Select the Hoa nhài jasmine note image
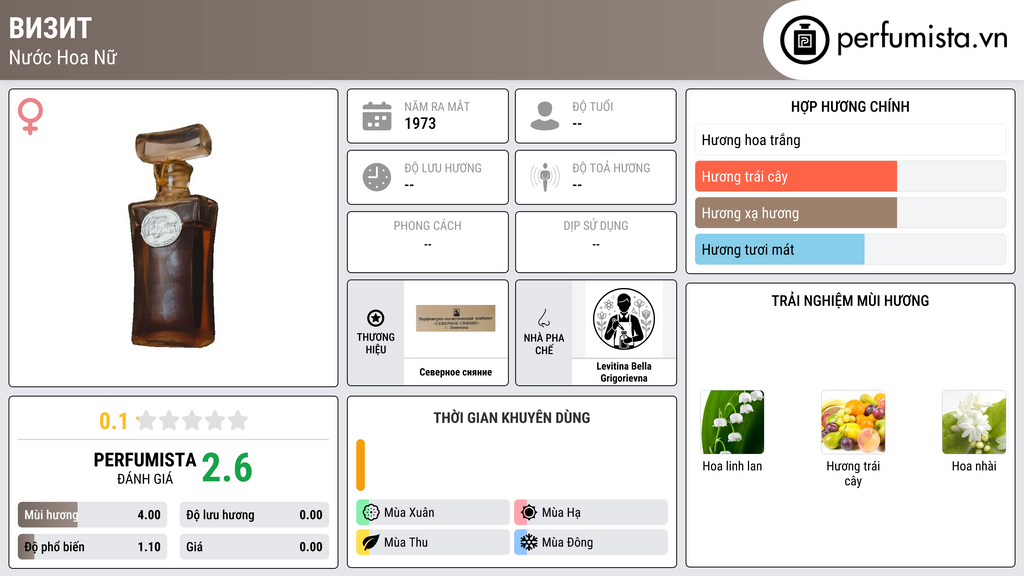Image resolution: width=1024 pixels, height=576 pixels. click(974, 422)
